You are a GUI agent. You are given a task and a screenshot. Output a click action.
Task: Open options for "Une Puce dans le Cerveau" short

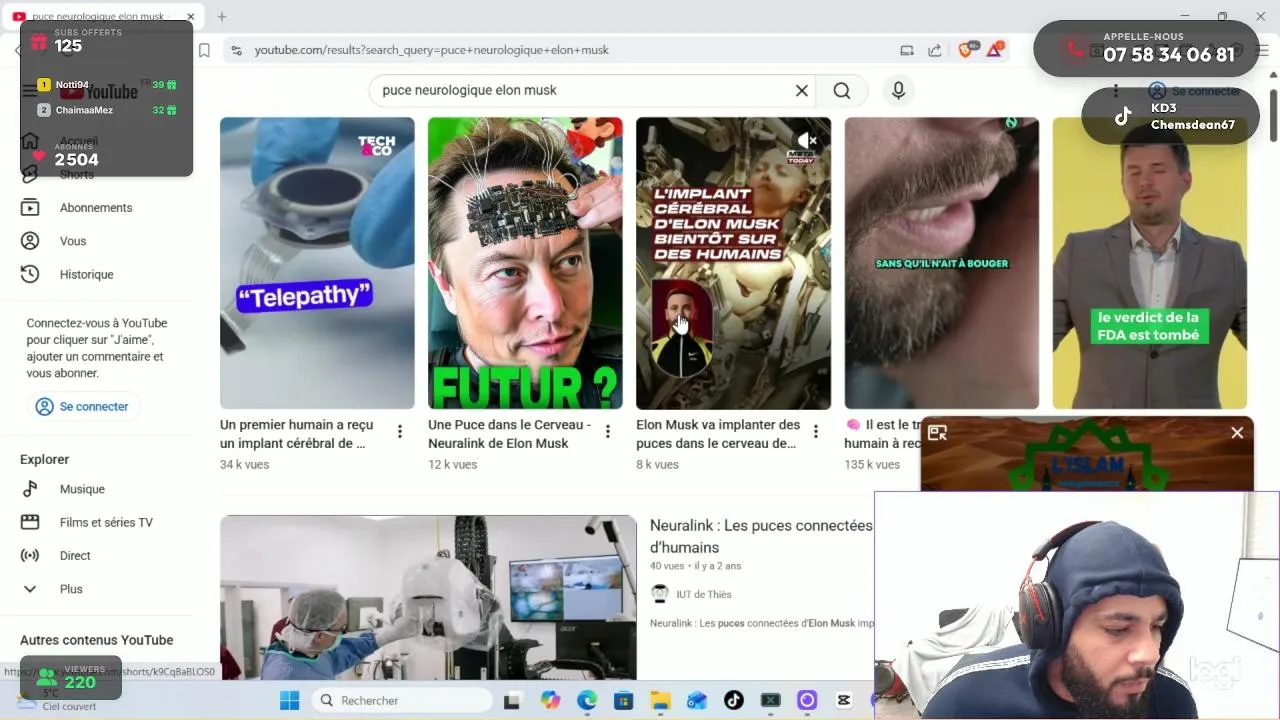point(607,432)
